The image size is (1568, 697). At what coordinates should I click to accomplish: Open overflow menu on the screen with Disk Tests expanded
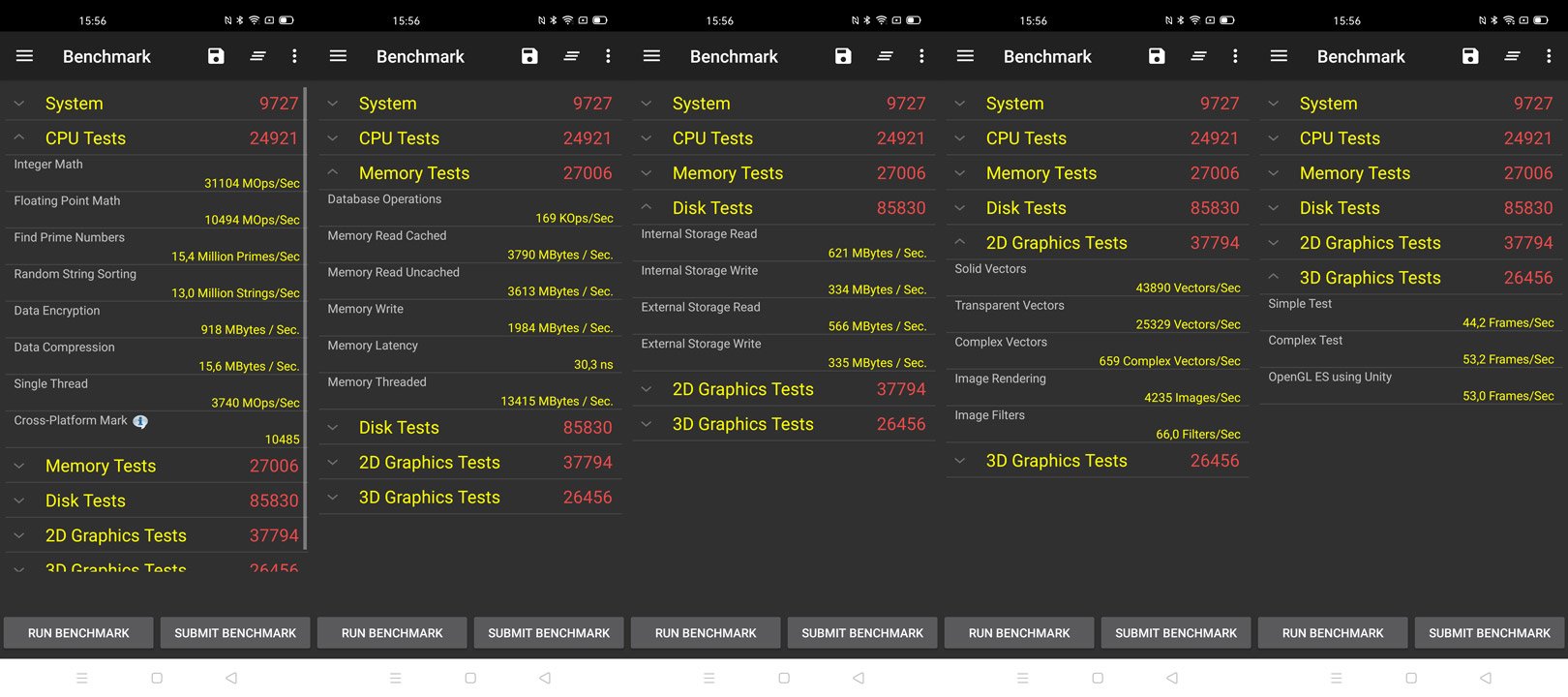click(921, 56)
